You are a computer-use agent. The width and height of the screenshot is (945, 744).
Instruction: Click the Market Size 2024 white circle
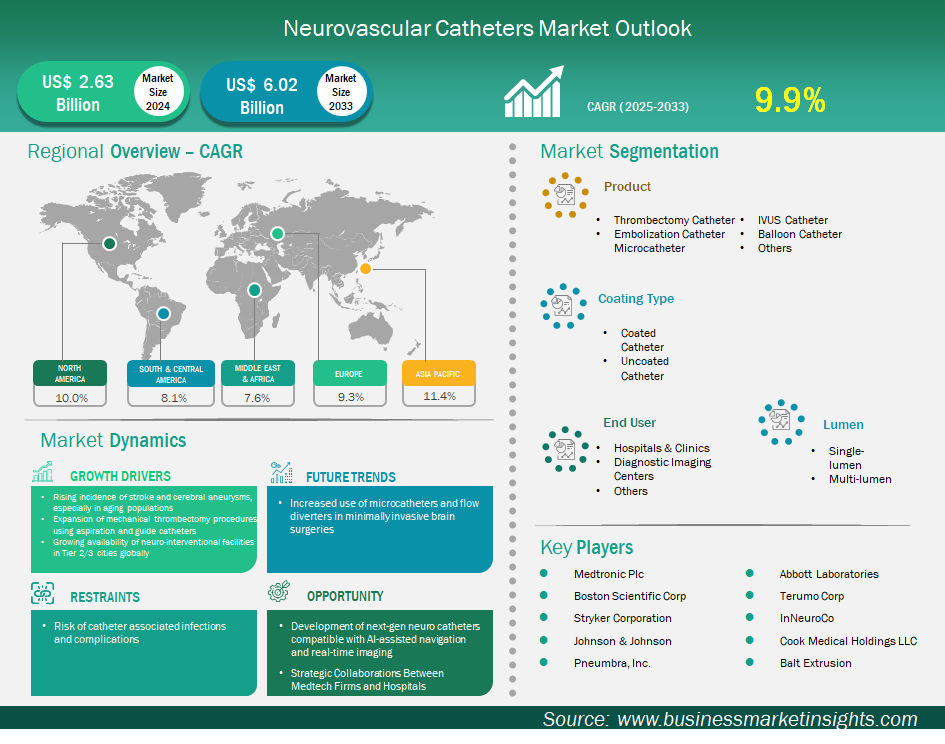[x=158, y=92]
